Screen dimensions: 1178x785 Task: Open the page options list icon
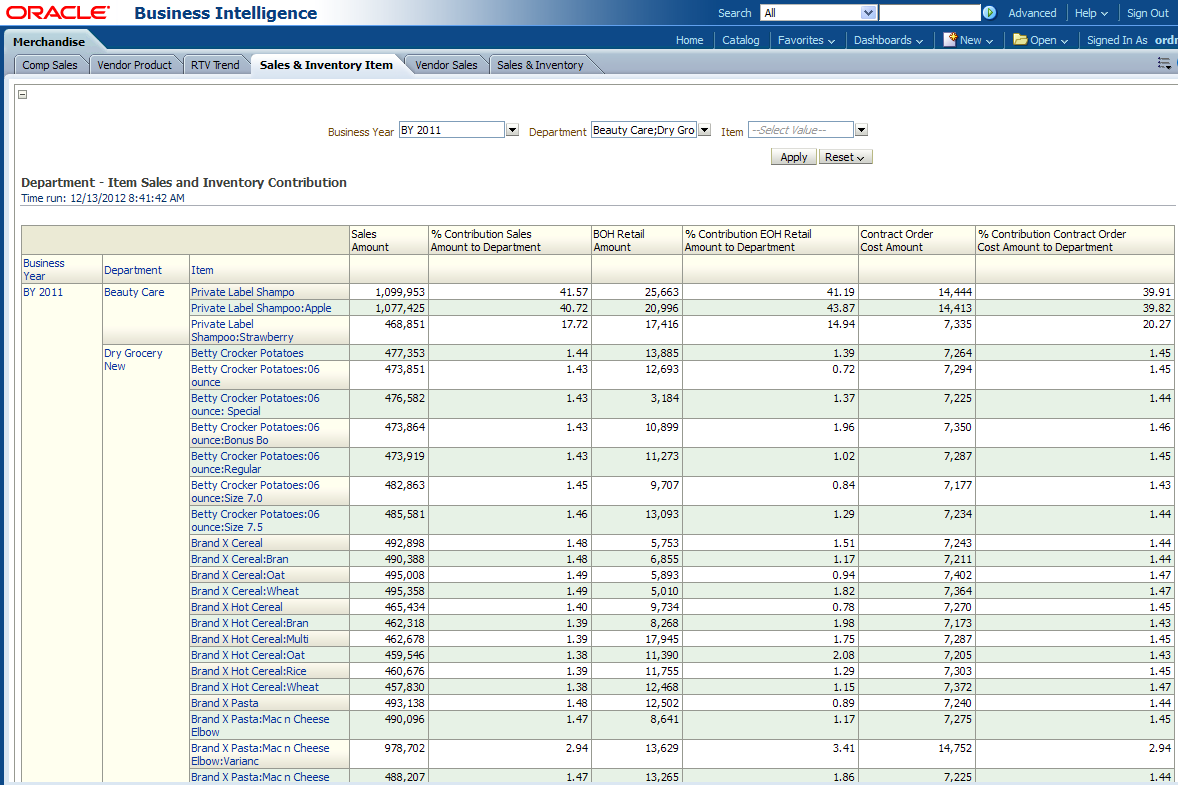tap(1164, 64)
